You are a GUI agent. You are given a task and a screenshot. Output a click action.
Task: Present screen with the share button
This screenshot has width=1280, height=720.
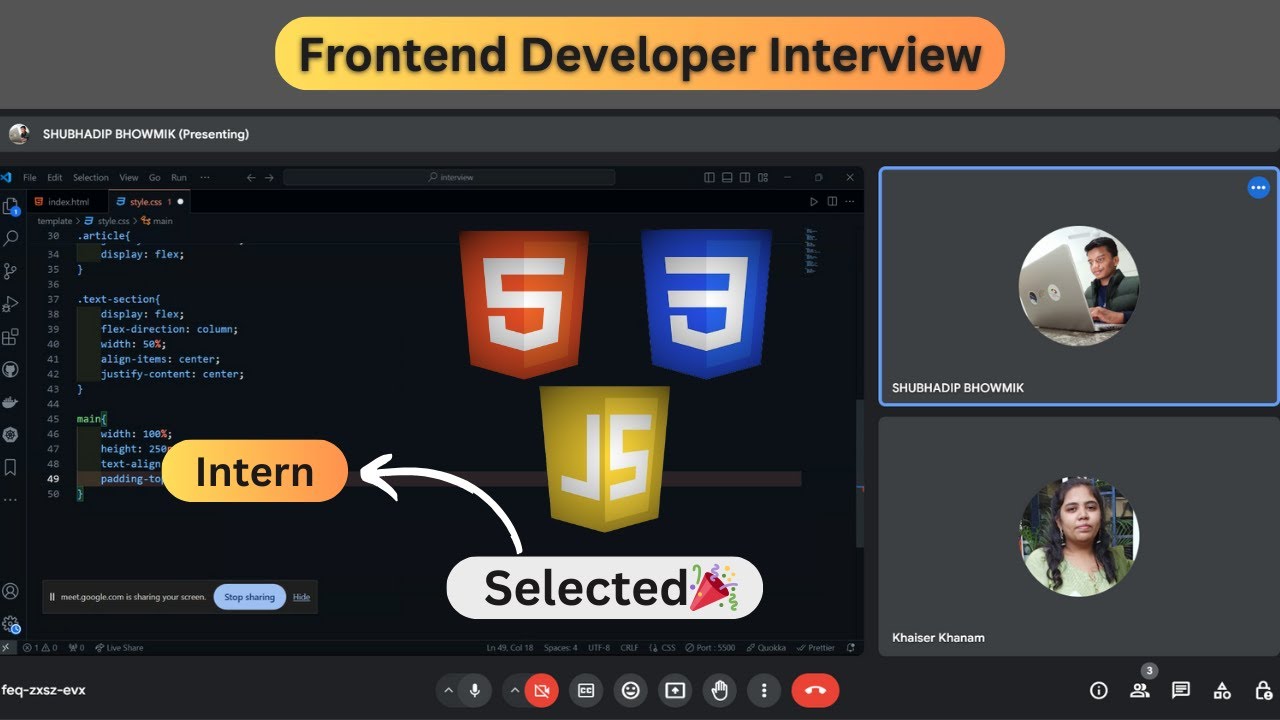(x=675, y=690)
